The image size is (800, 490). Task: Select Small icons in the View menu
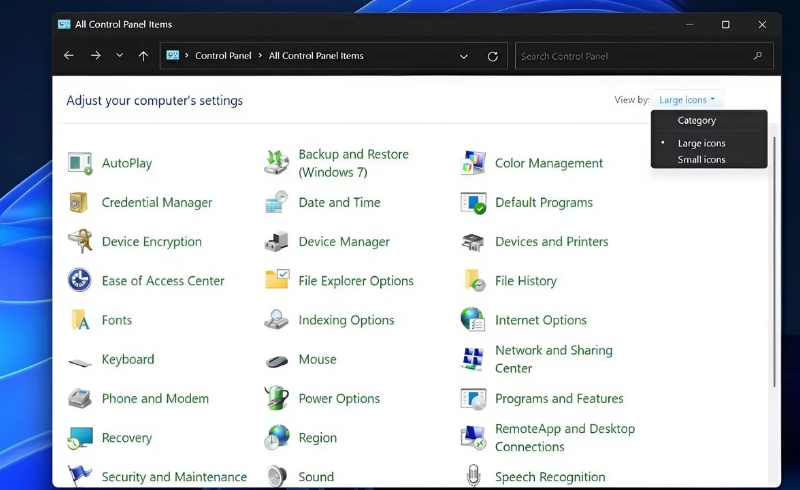[702, 160]
